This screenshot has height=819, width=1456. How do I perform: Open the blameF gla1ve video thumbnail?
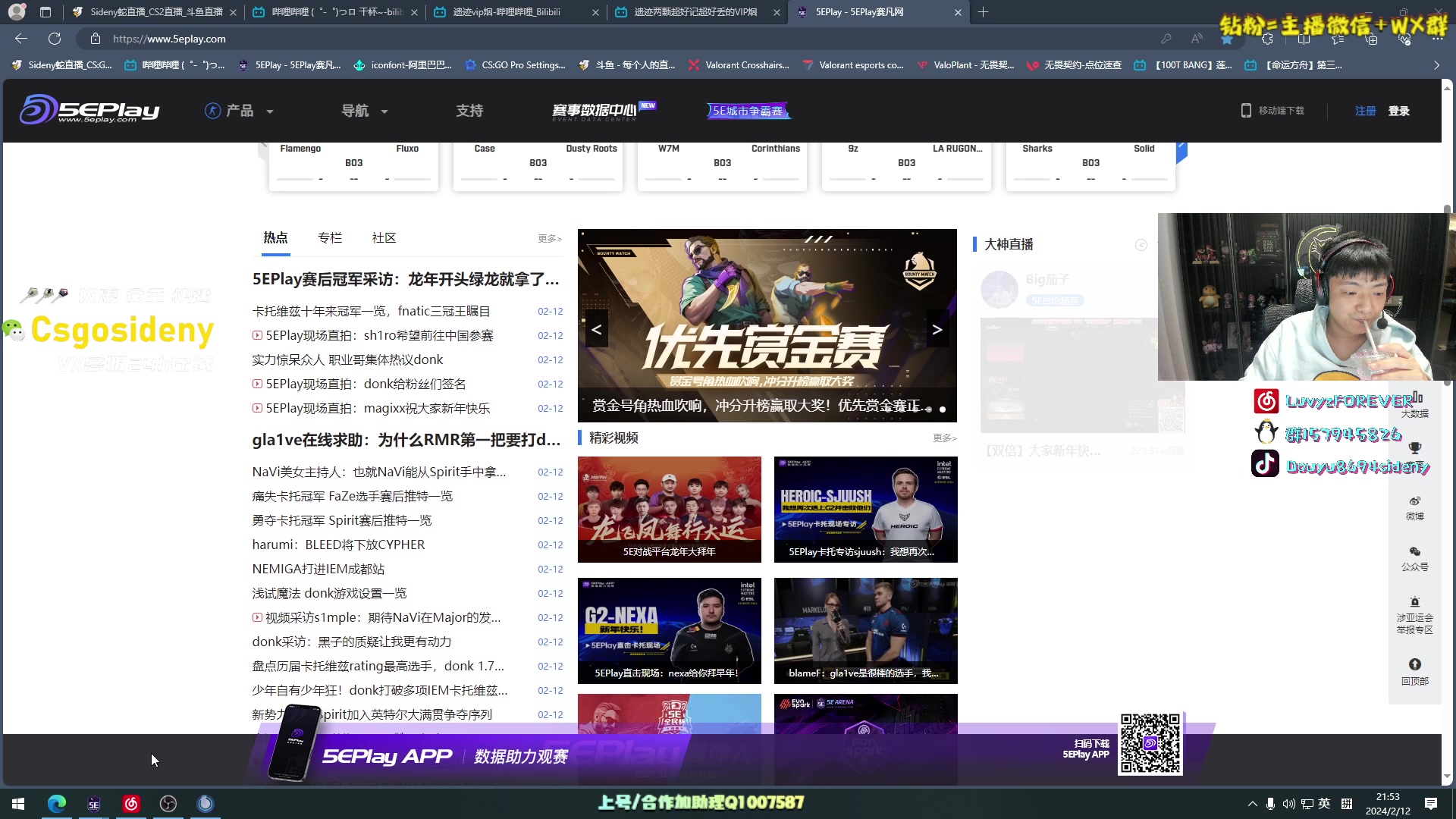(866, 631)
